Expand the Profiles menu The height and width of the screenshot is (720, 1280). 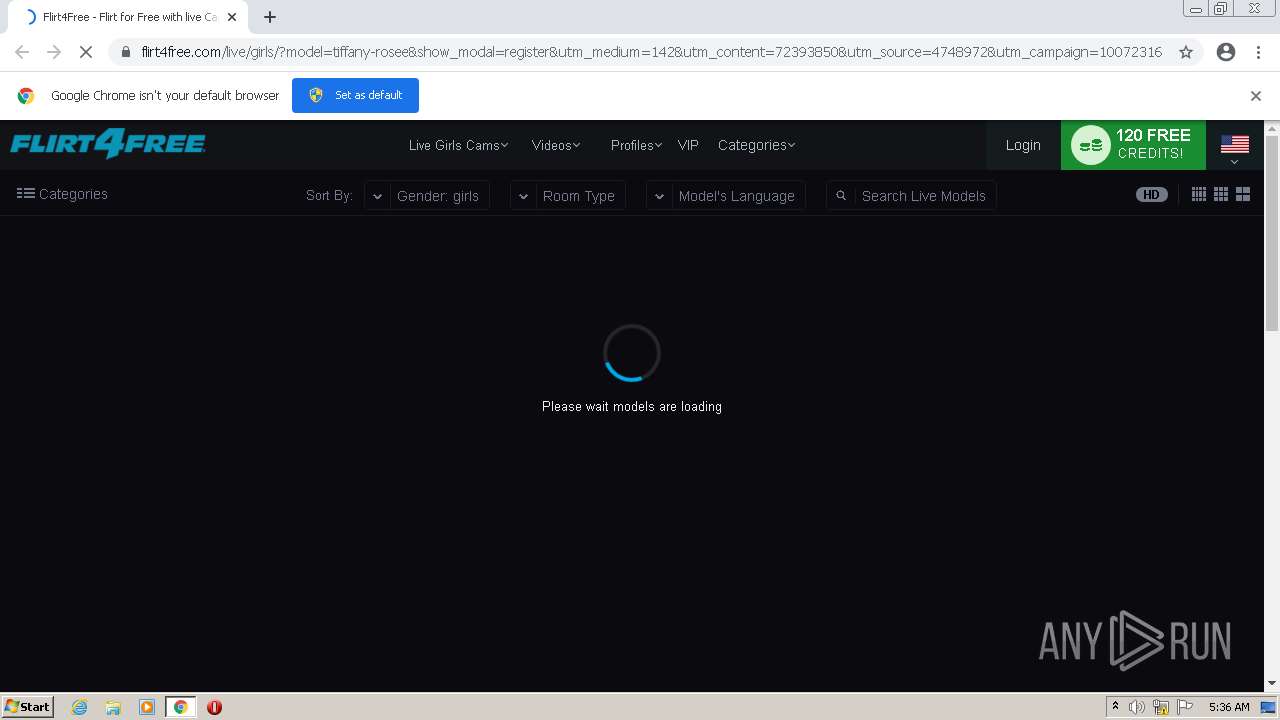click(x=636, y=145)
